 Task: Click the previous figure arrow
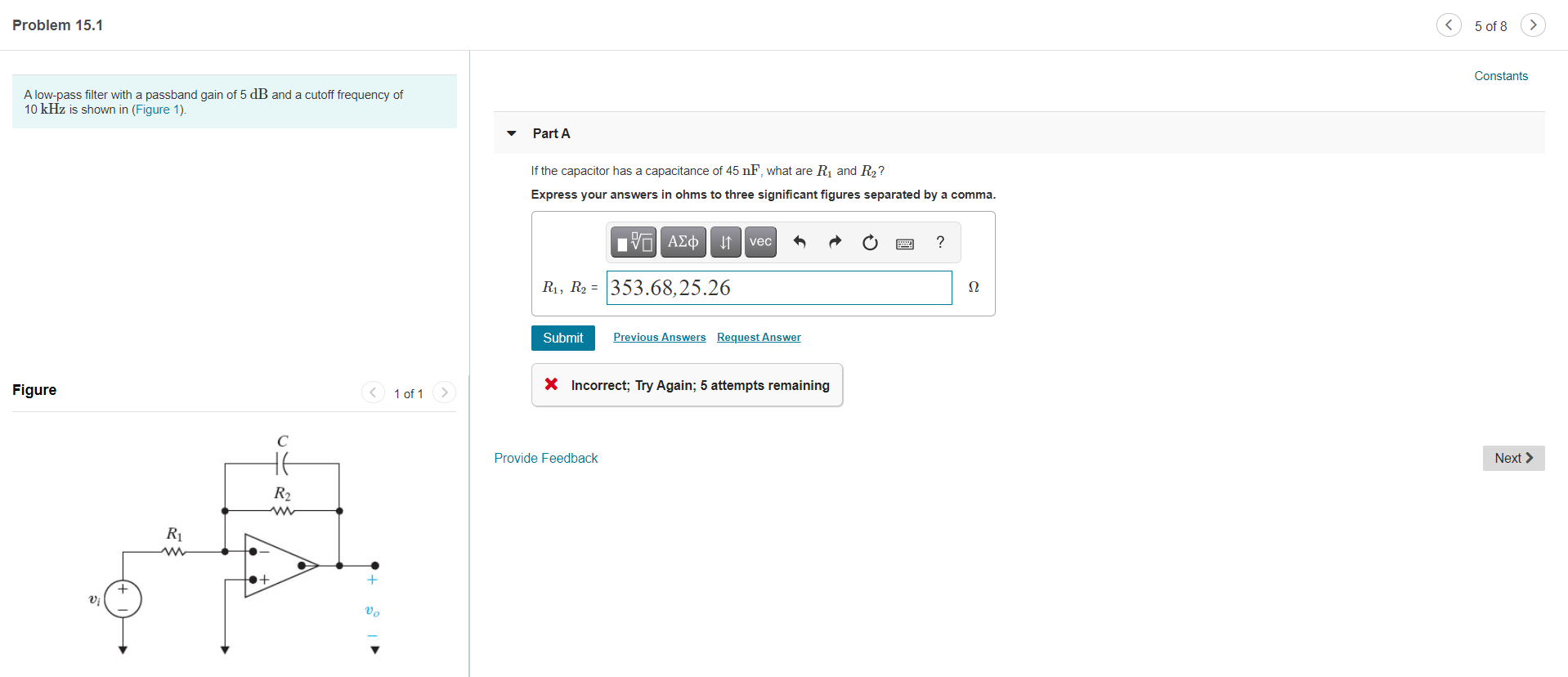373,392
